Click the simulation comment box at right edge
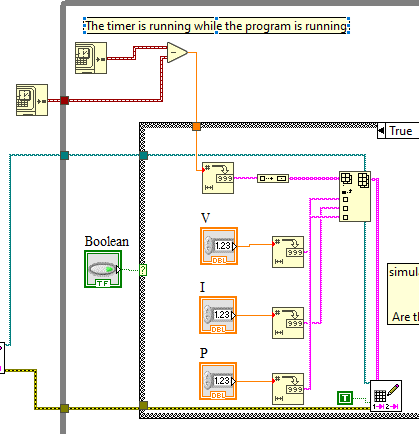Image resolution: width=419 pixels, height=434 pixels. [x=403, y=294]
